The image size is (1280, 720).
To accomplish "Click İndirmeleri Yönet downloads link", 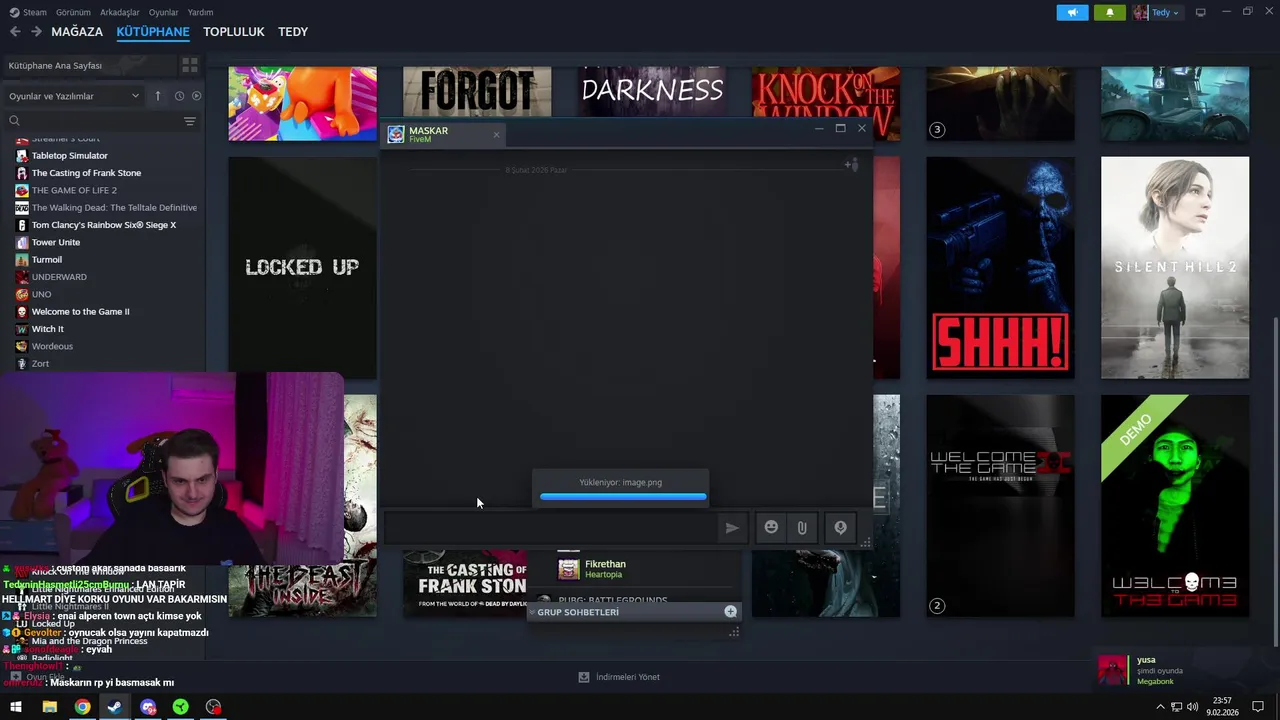I will 619,677.
